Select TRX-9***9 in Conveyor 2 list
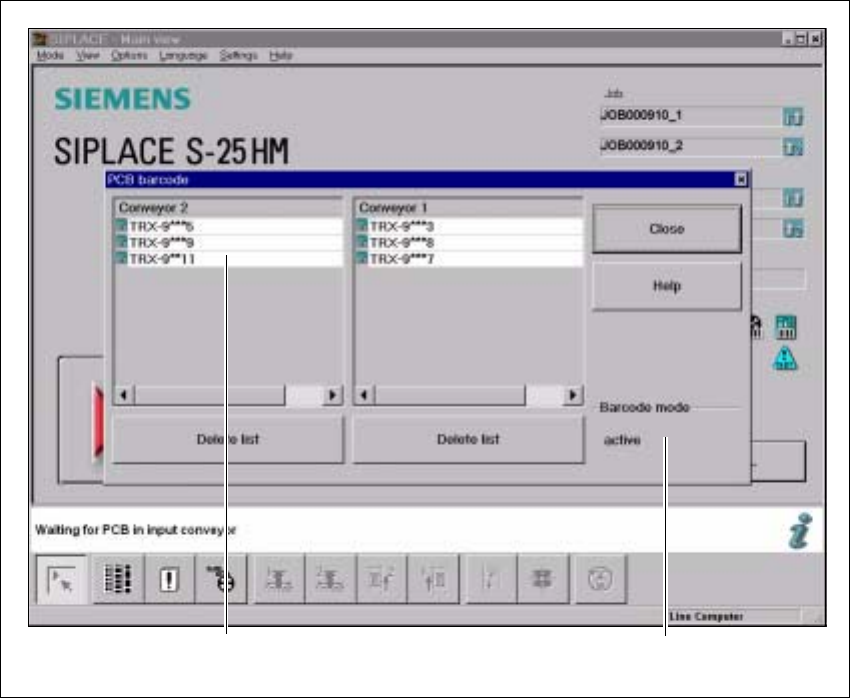Image resolution: width=850 pixels, height=698 pixels. pos(229,242)
